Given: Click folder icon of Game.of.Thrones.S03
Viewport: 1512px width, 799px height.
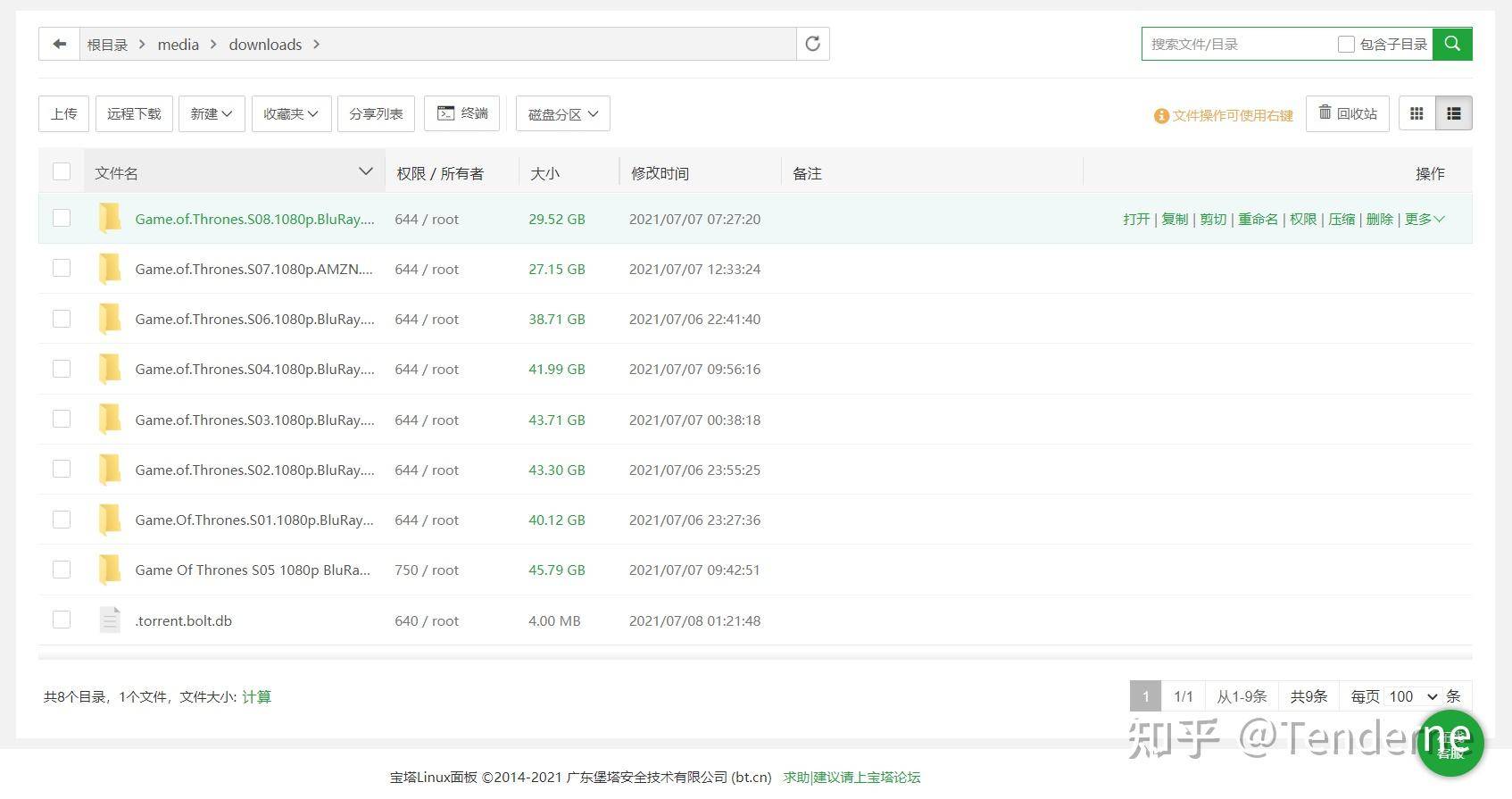Looking at the screenshot, I should pyautogui.click(x=110, y=419).
